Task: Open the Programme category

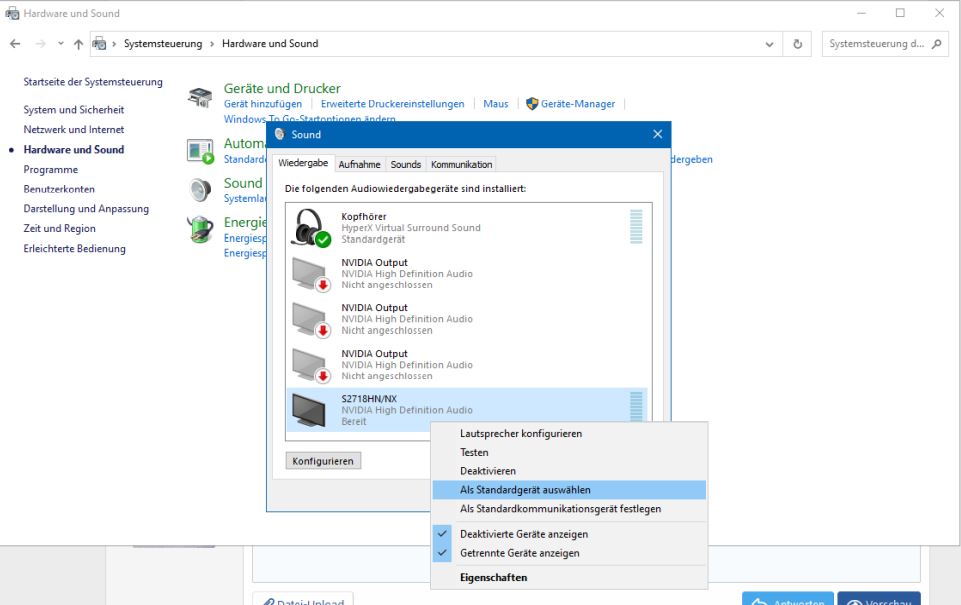Action: point(50,170)
